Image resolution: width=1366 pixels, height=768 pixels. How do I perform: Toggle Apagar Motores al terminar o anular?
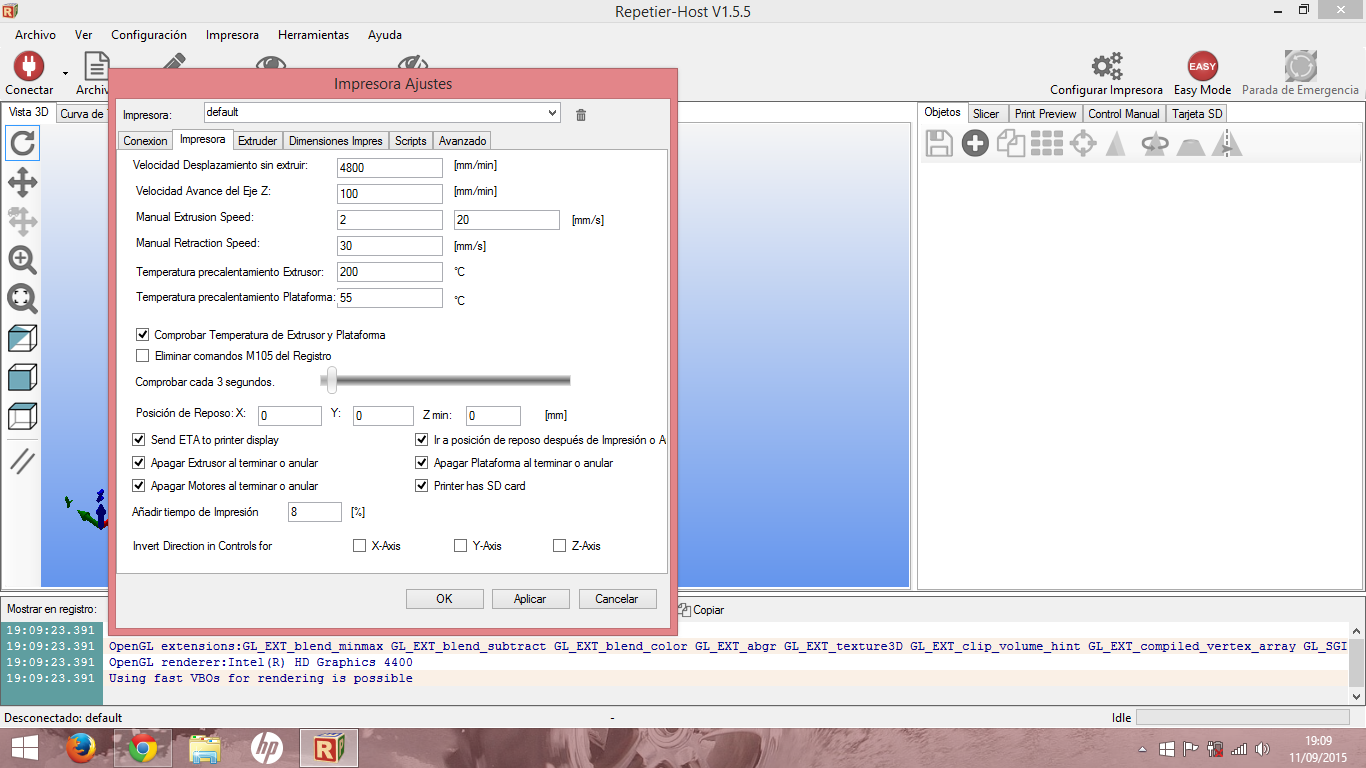pyautogui.click(x=139, y=486)
